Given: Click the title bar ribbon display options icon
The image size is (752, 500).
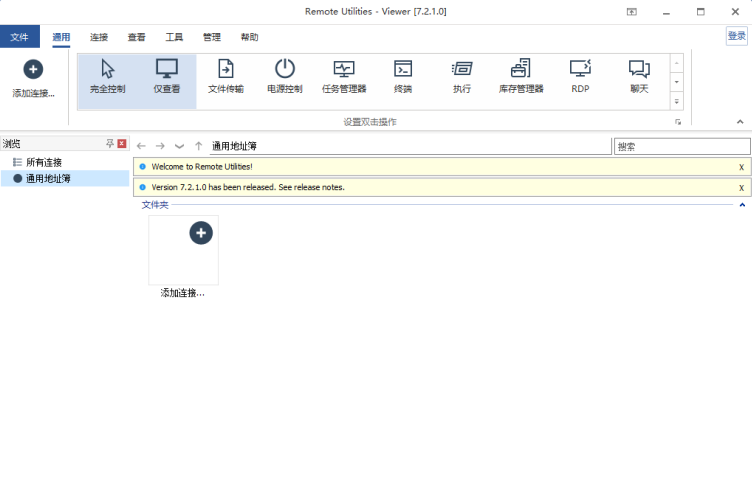Looking at the screenshot, I should (632, 12).
